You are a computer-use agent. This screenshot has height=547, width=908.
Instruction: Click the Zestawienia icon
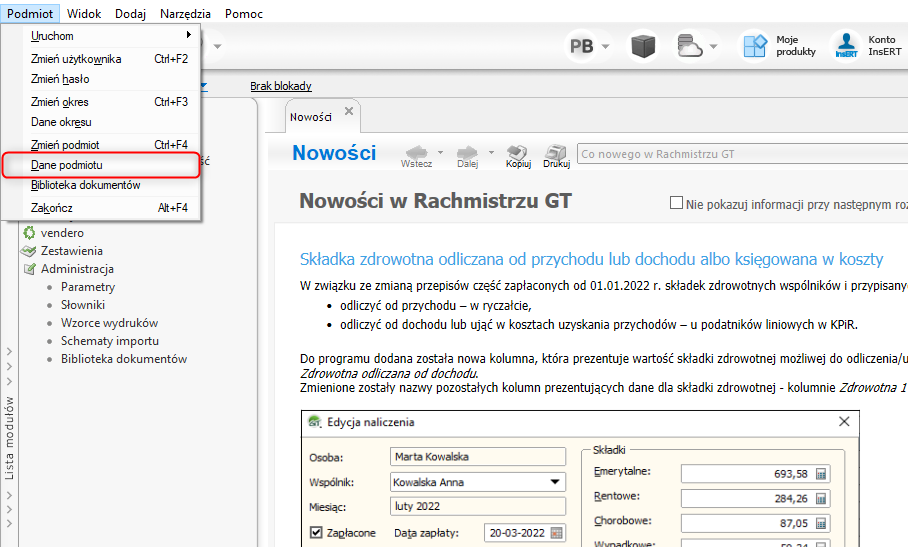(x=28, y=251)
